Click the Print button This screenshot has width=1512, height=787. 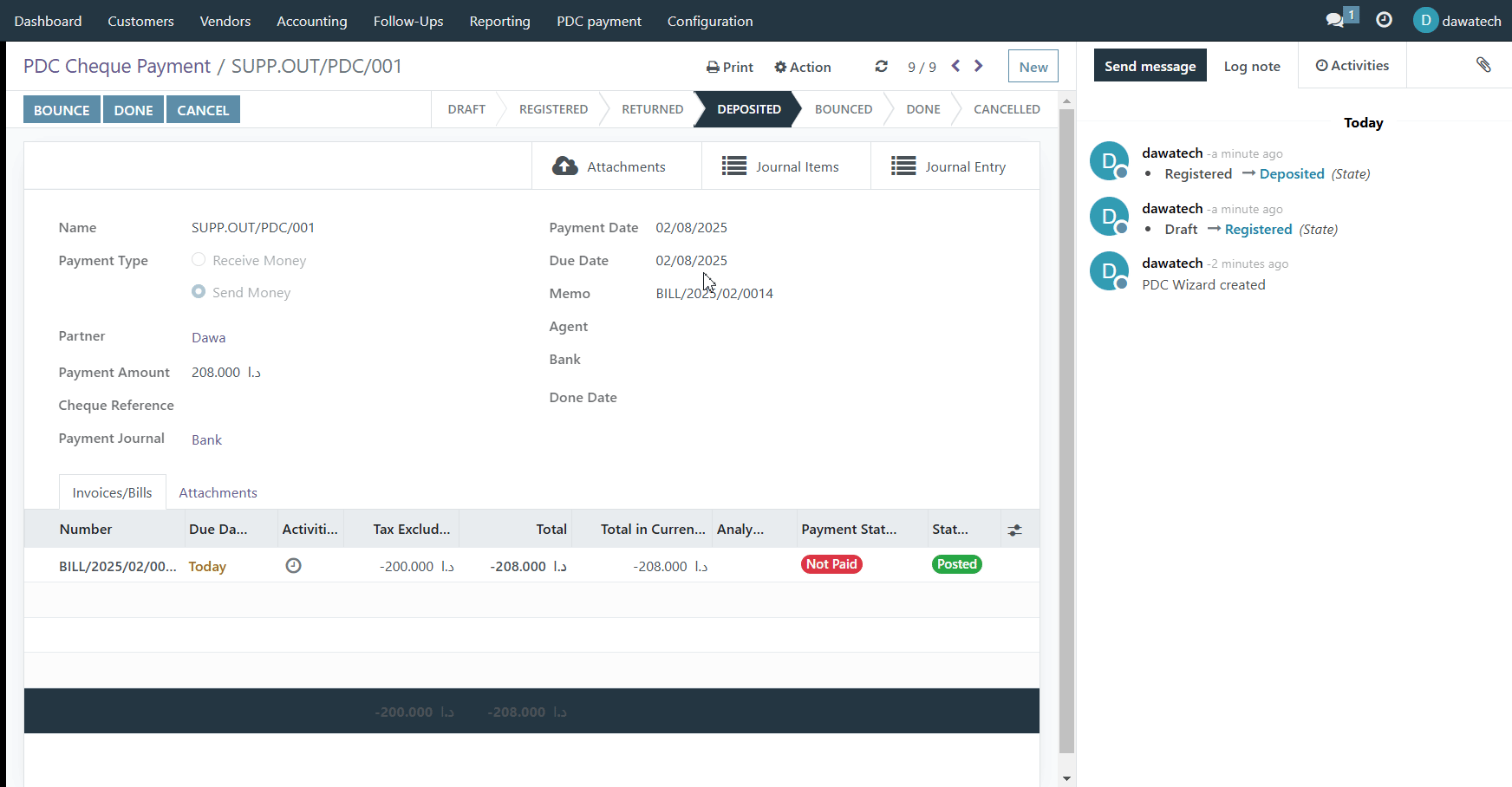pos(729,67)
